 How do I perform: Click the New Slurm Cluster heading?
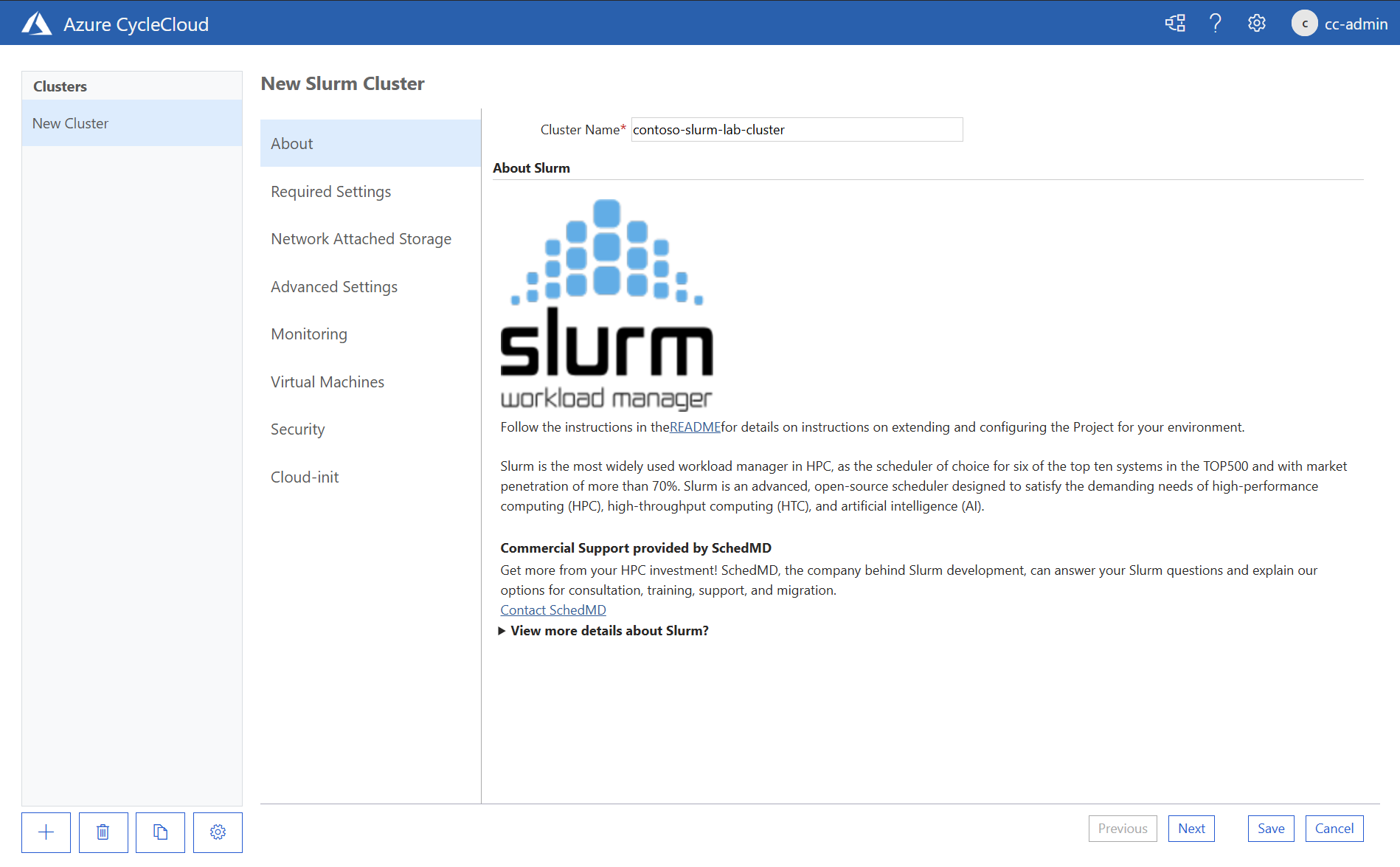click(x=342, y=83)
